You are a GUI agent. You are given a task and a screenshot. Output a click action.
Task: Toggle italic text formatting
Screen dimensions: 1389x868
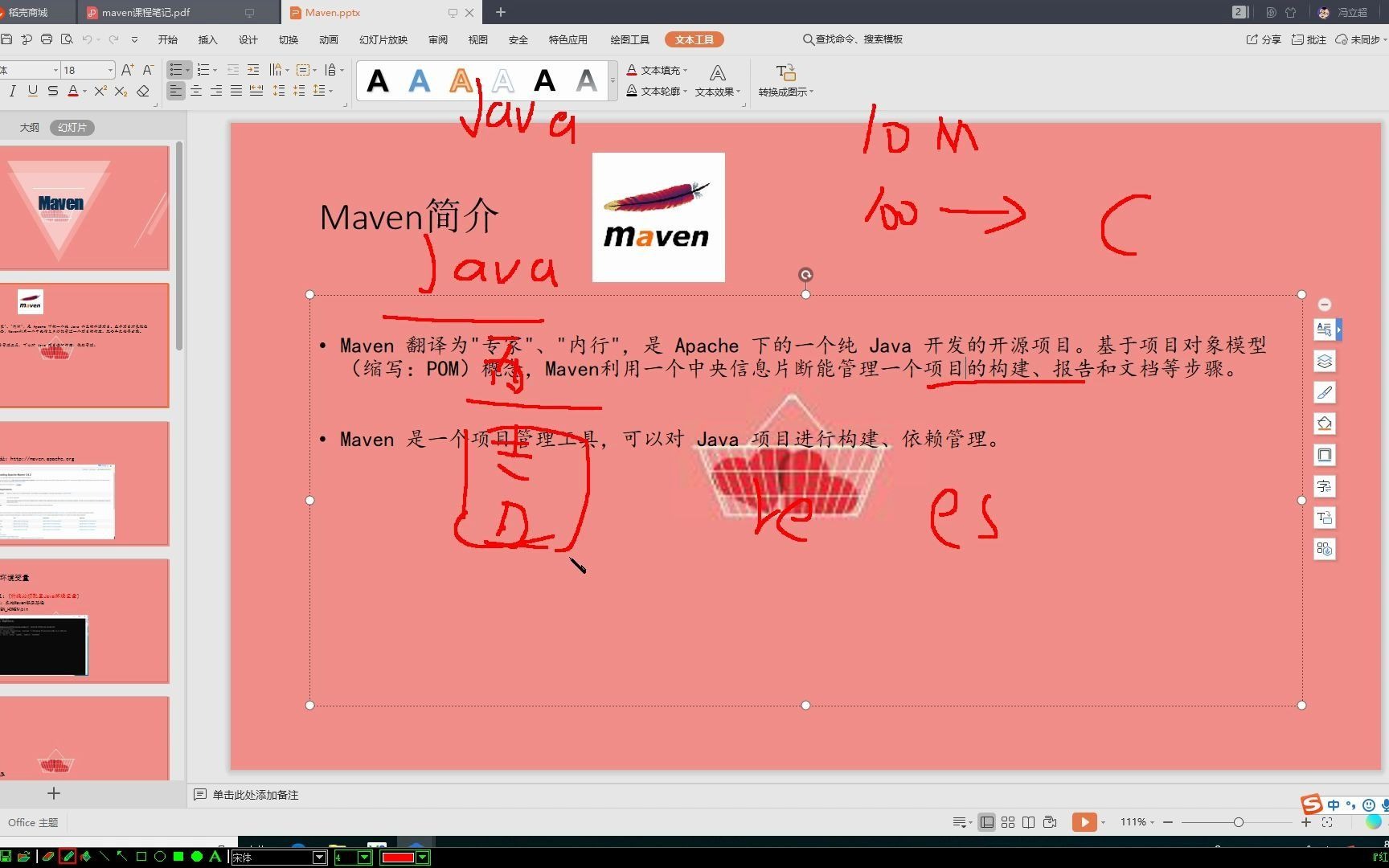point(12,91)
